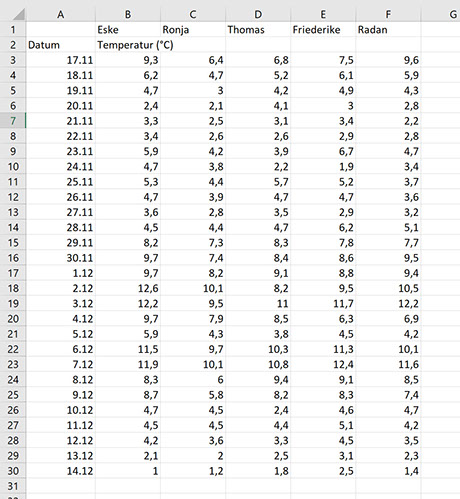The height and width of the screenshot is (499, 460).
Task: Click the cell labeled Eske
Action: click(128, 30)
